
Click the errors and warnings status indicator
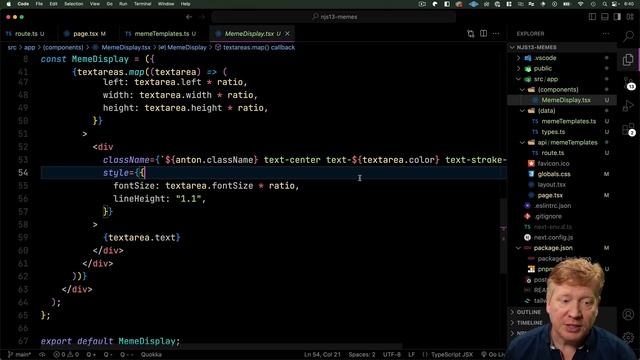click(x=66, y=355)
